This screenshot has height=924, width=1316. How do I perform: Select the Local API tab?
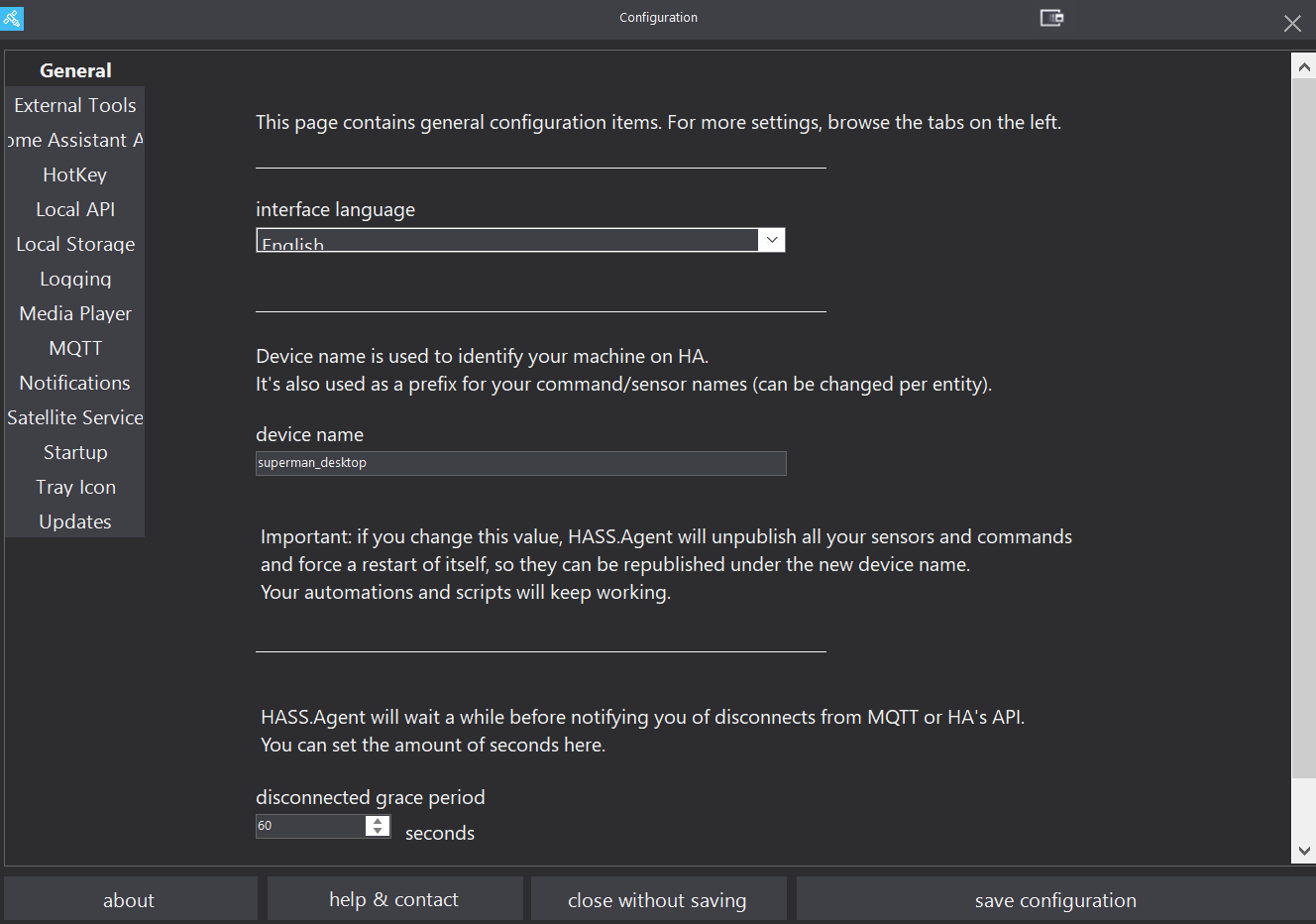(74, 208)
